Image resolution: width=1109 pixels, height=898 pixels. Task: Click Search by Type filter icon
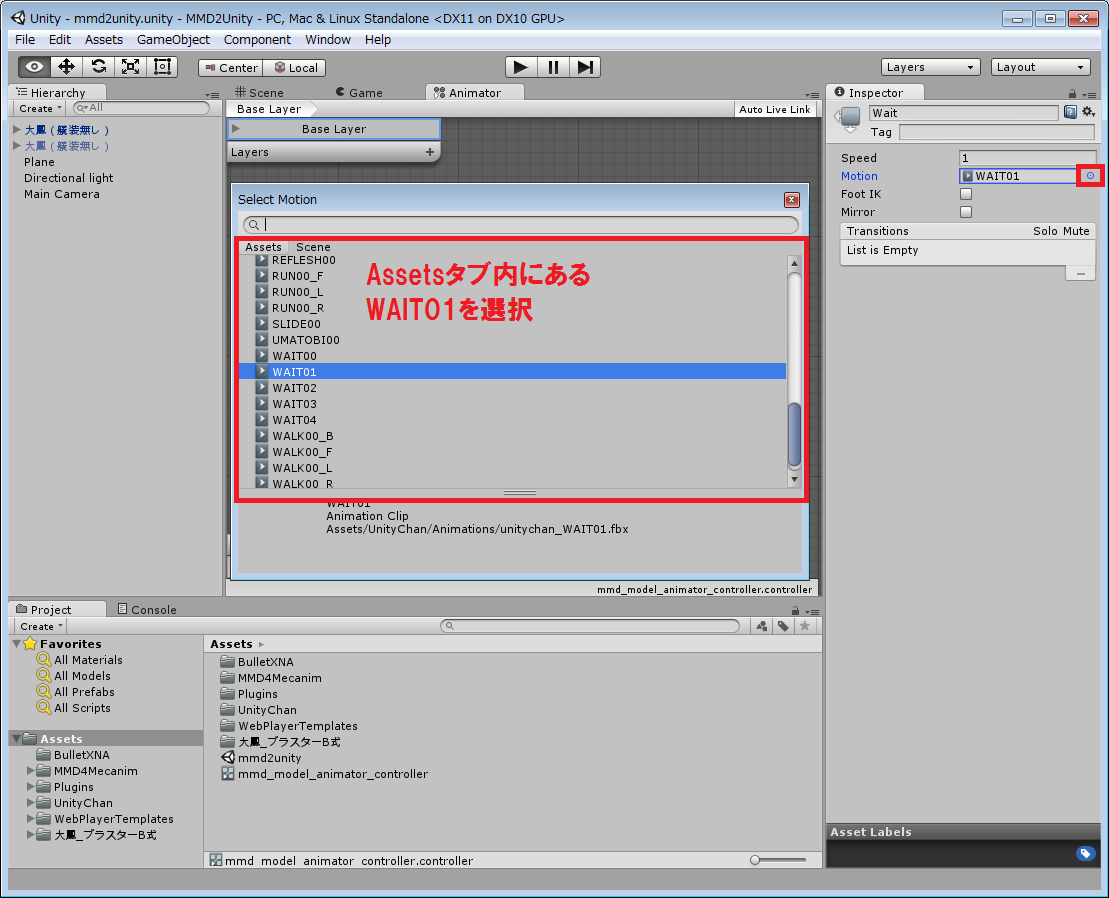761,626
